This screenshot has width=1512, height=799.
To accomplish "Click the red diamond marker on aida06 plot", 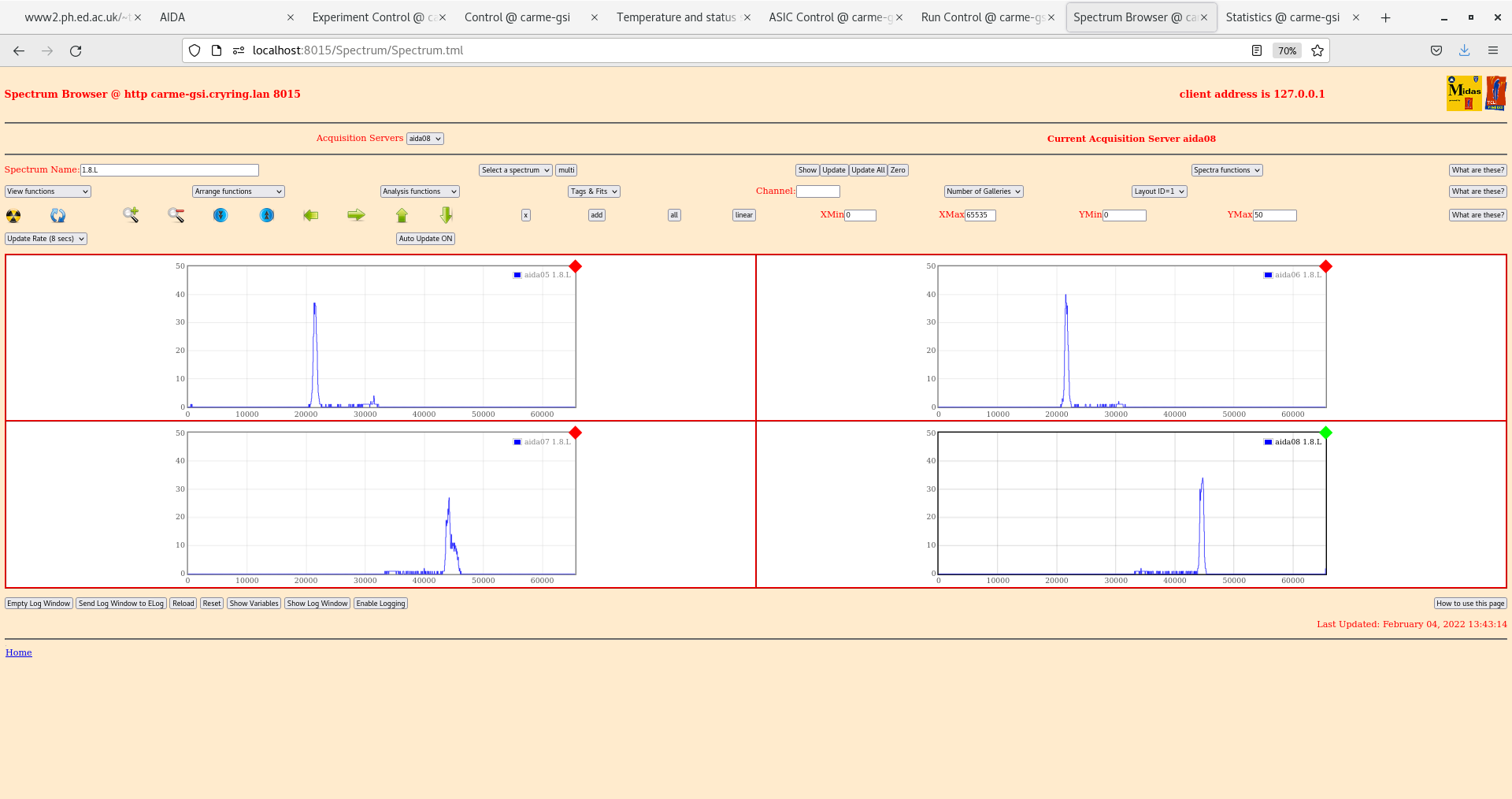I will tap(1326, 266).
